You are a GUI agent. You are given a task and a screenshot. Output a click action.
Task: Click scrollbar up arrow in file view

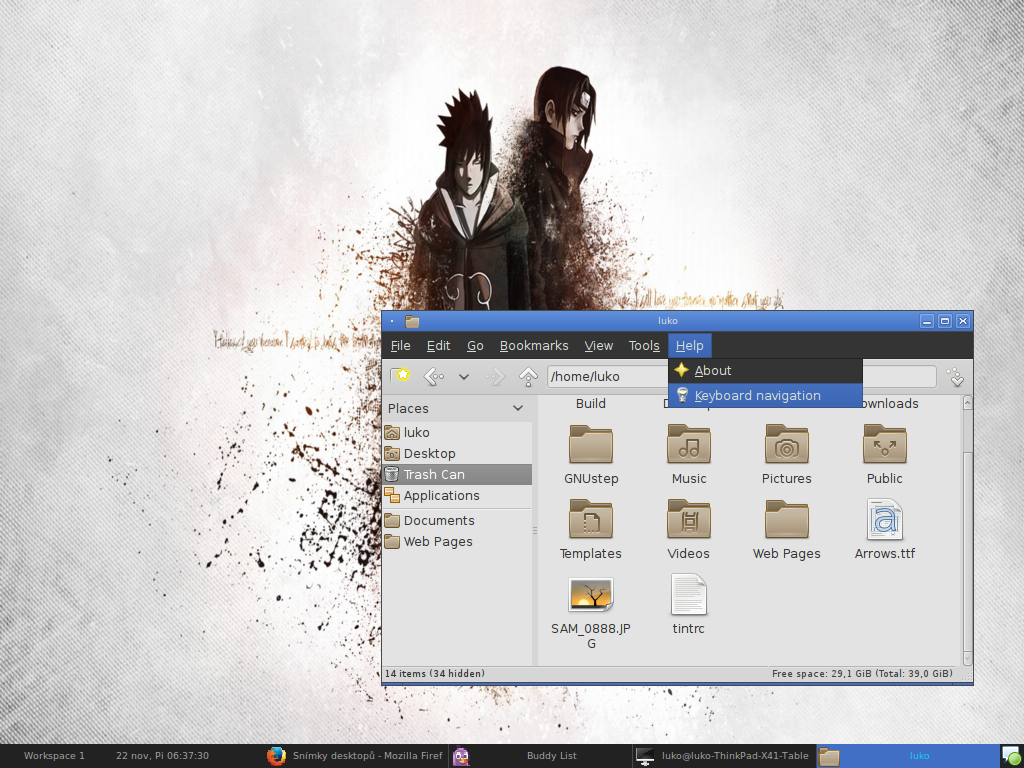pos(967,402)
